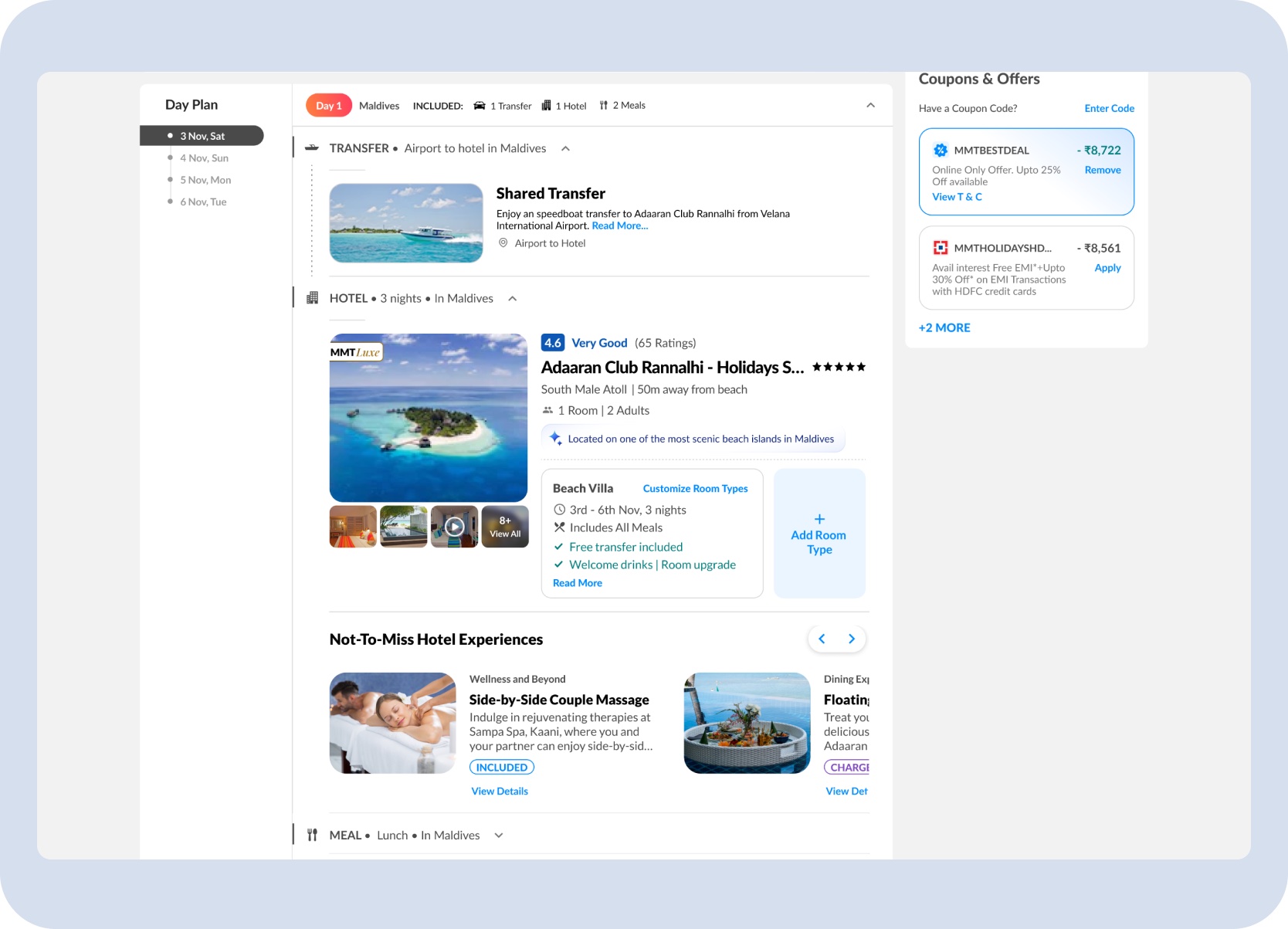
Task: Click checkmark beside Free transfer included
Action: (x=558, y=547)
